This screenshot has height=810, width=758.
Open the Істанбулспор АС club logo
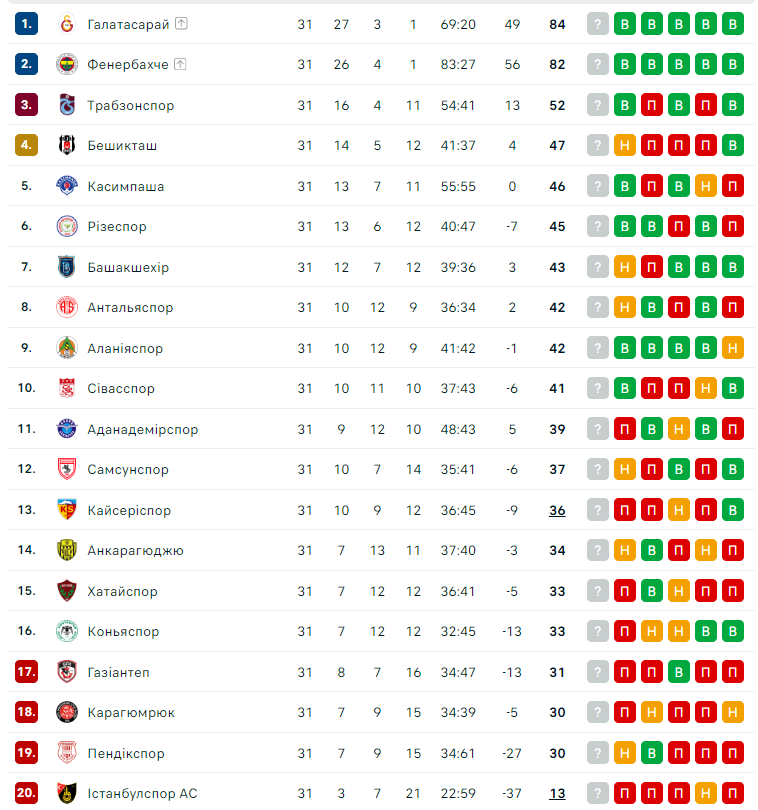click(x=67, y=793)
